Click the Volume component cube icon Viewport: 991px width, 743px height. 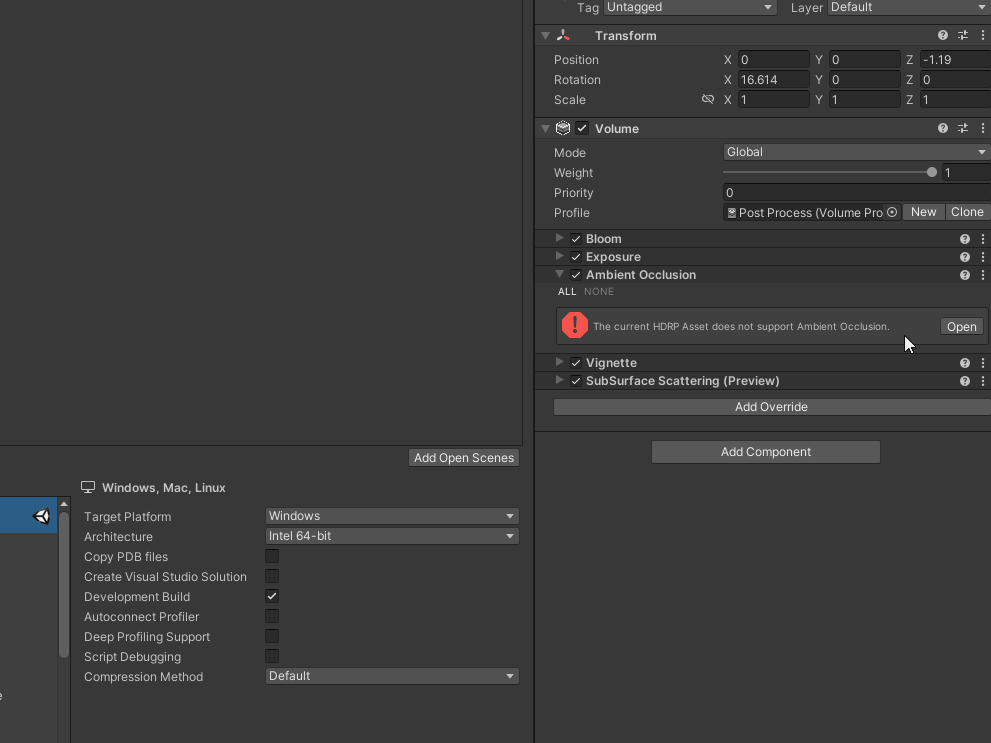562,128
